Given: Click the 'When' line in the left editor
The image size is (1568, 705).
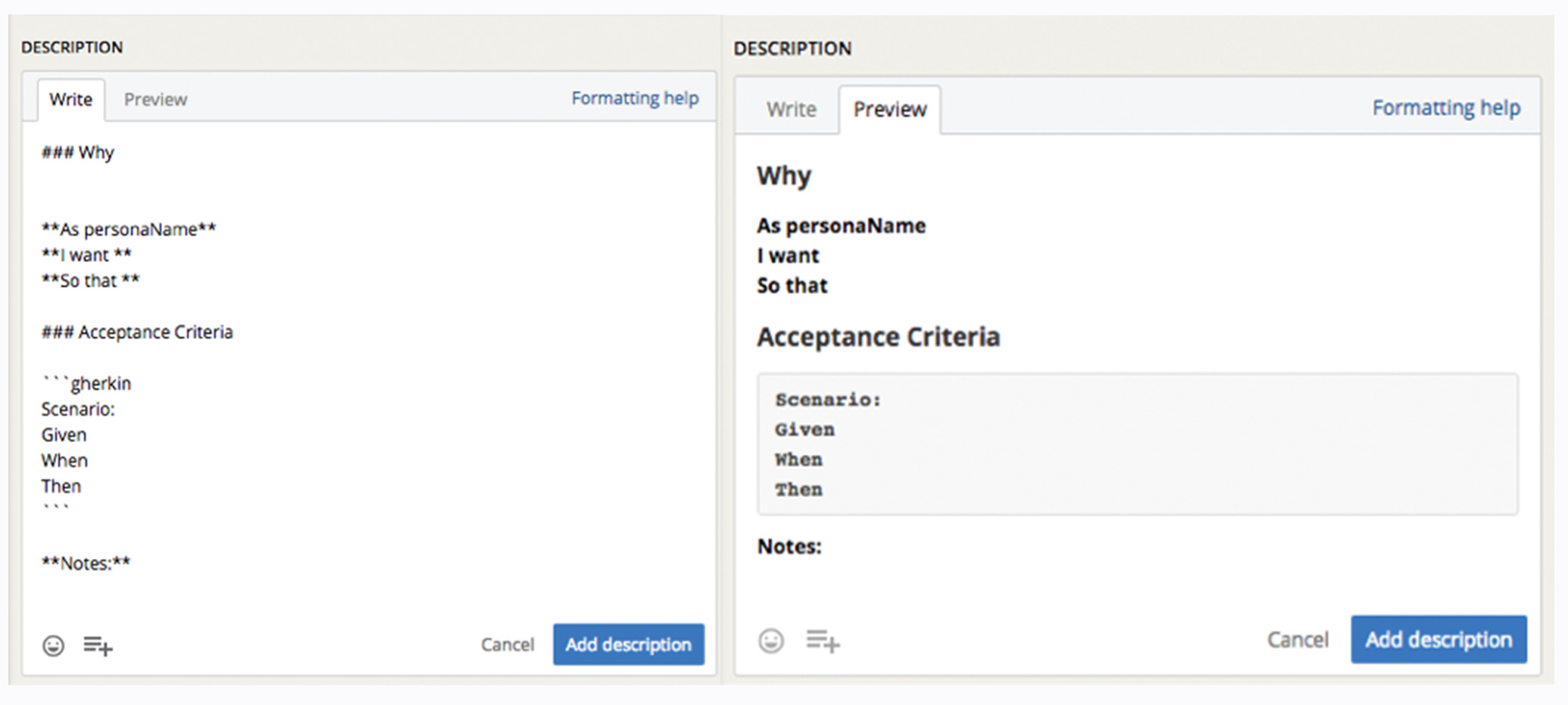Looking at the screenshot, I should (64, 460).
